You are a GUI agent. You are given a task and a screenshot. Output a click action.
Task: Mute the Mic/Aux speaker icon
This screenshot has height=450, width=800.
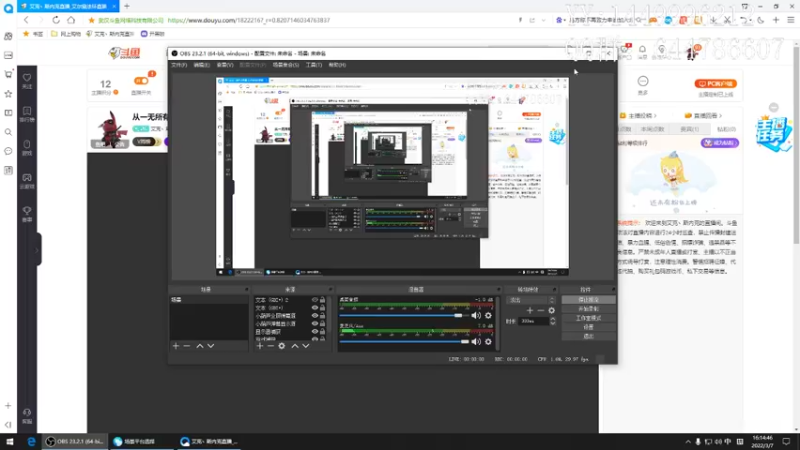click(476, 341)
